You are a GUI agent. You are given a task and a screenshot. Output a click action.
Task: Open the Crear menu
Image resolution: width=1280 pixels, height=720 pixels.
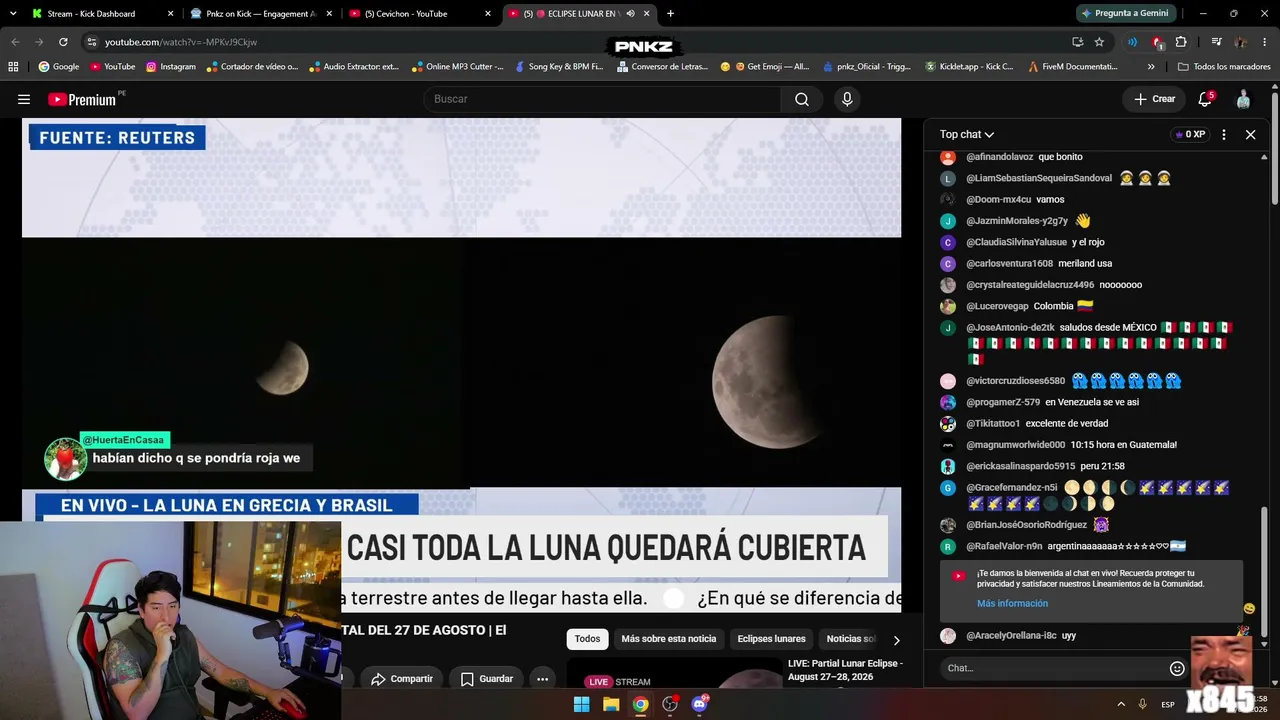coord(1155,99)
